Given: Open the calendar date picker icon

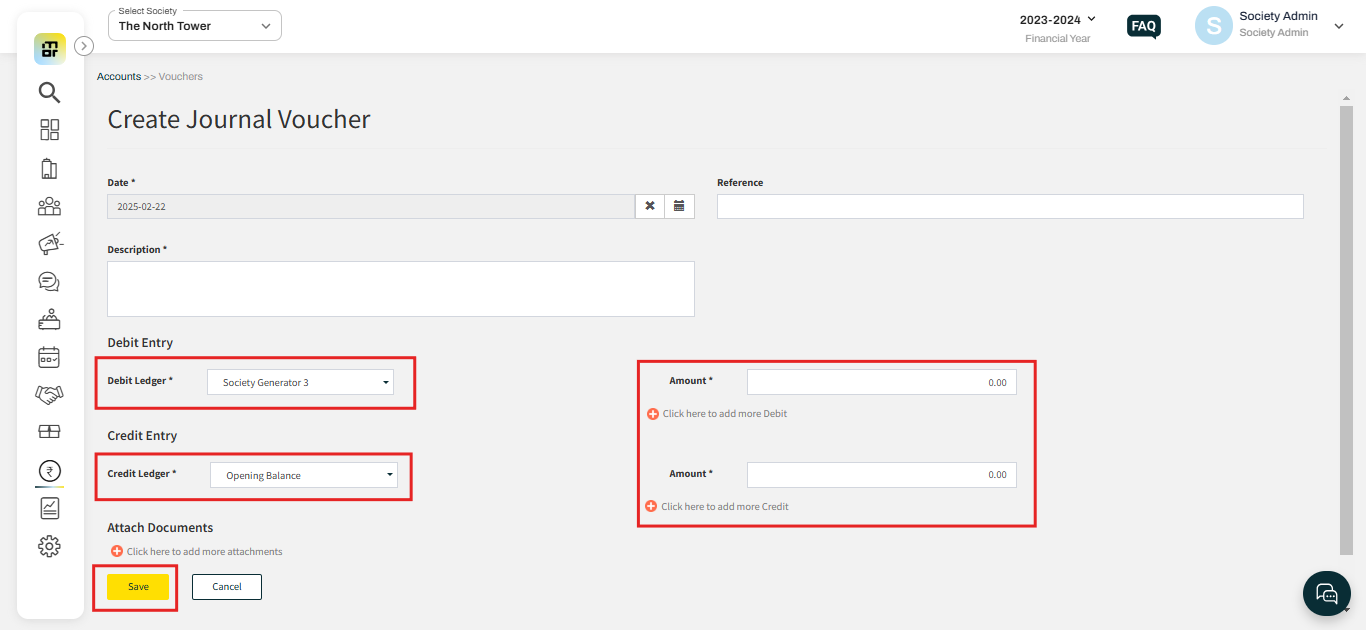Looking at the screenshot, I should point(679,206).
